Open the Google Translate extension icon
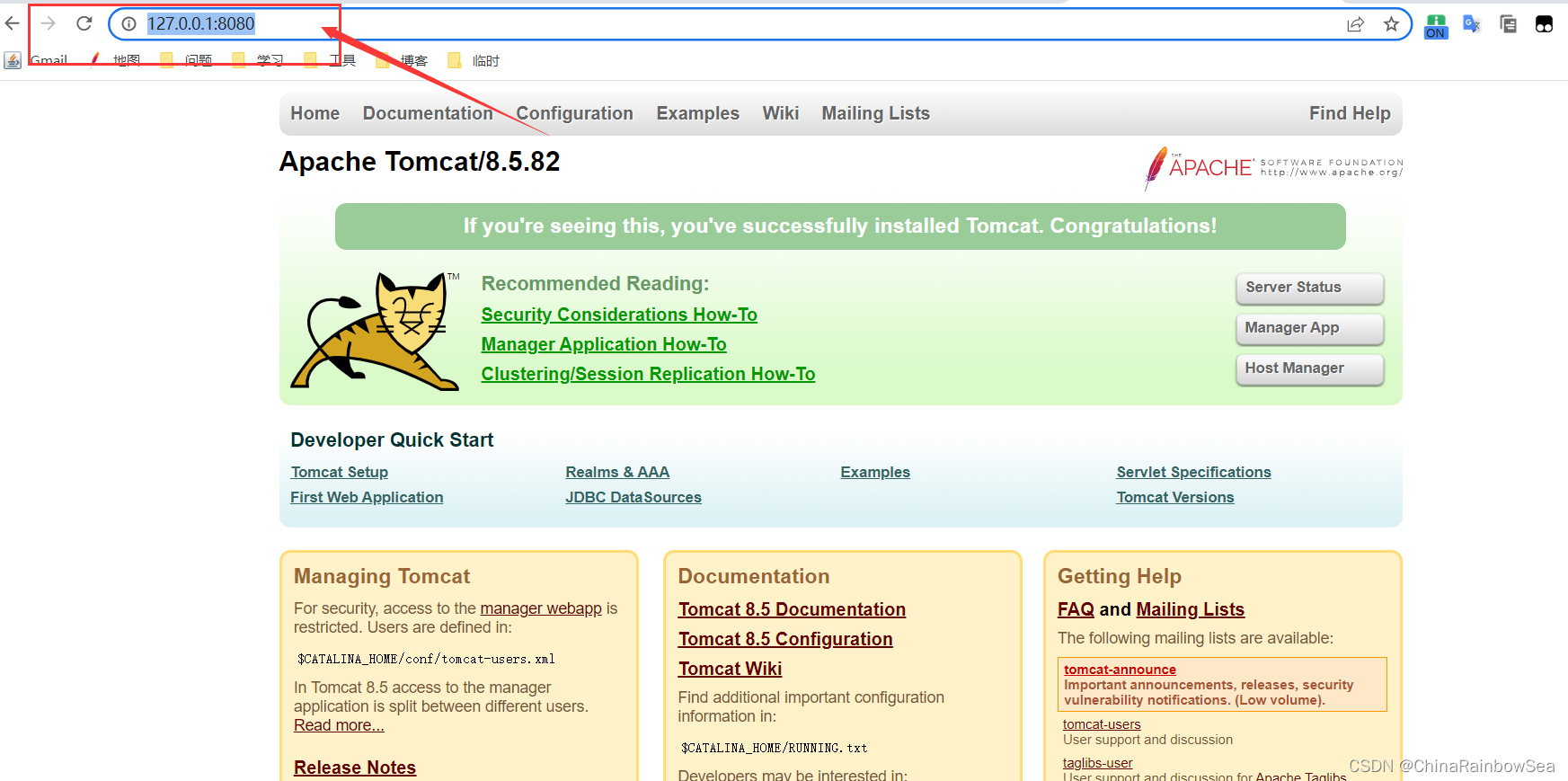 (1472, 24)
